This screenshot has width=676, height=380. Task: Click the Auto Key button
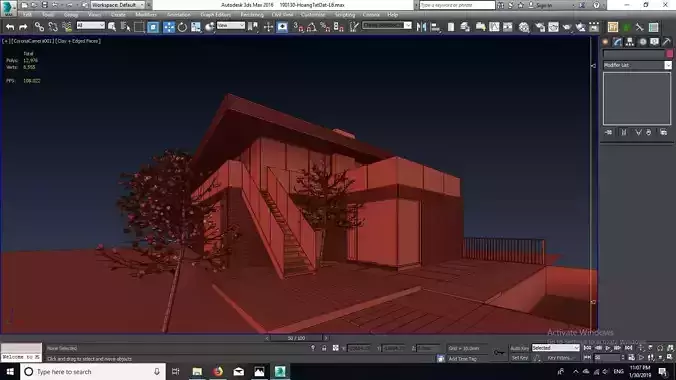520,348
